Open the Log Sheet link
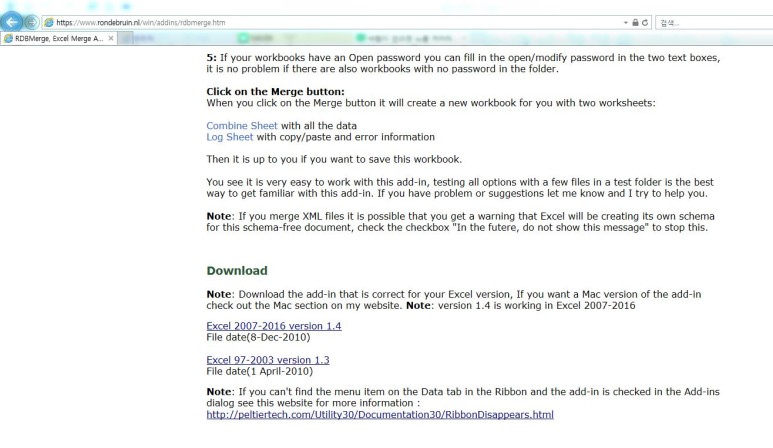Screen dimensions: 773x448 (230, 137)
